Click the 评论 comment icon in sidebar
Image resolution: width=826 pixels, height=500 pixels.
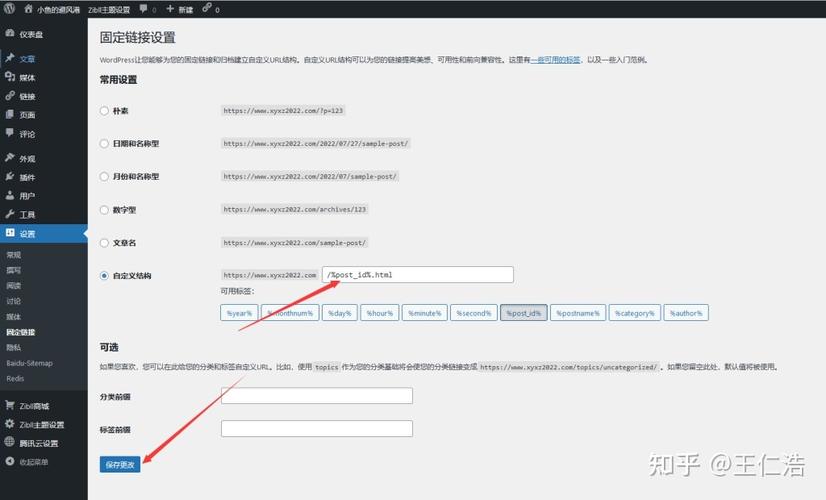(x=9, y=133)
